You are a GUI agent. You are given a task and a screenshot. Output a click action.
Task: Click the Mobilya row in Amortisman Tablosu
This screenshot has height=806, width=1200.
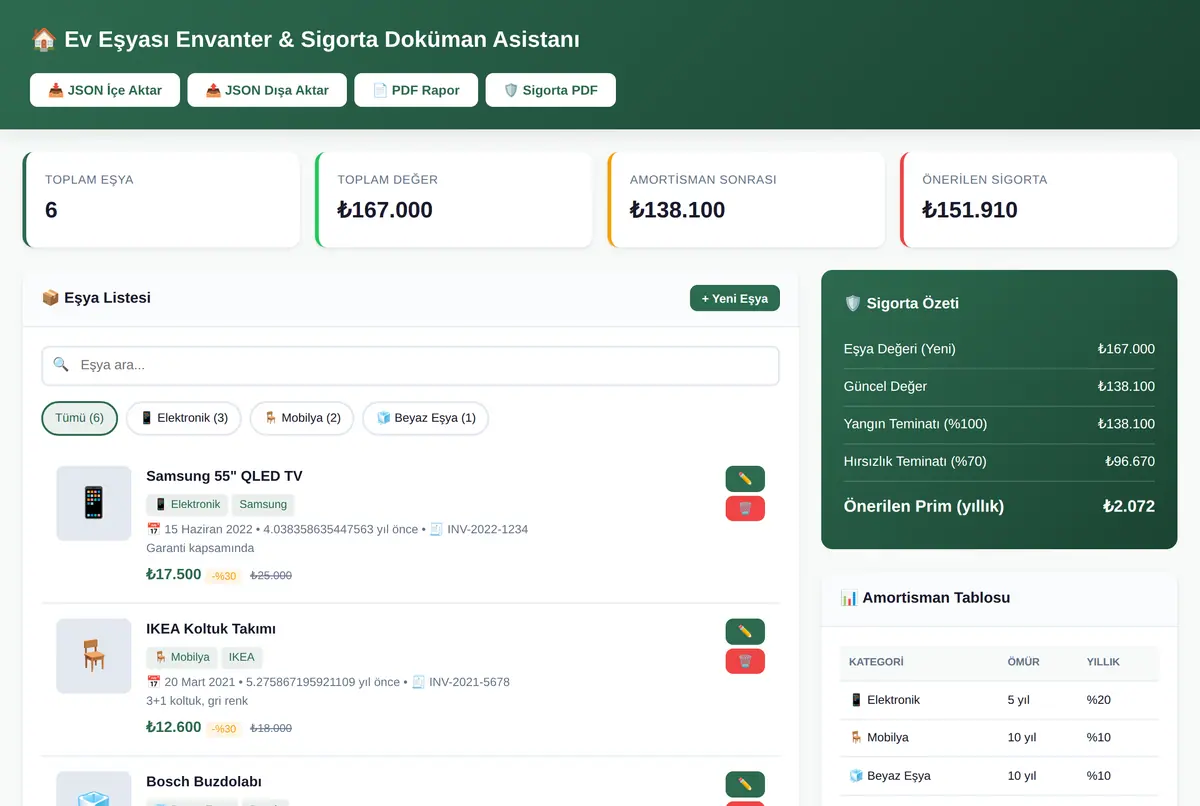(x=999, y=738)
